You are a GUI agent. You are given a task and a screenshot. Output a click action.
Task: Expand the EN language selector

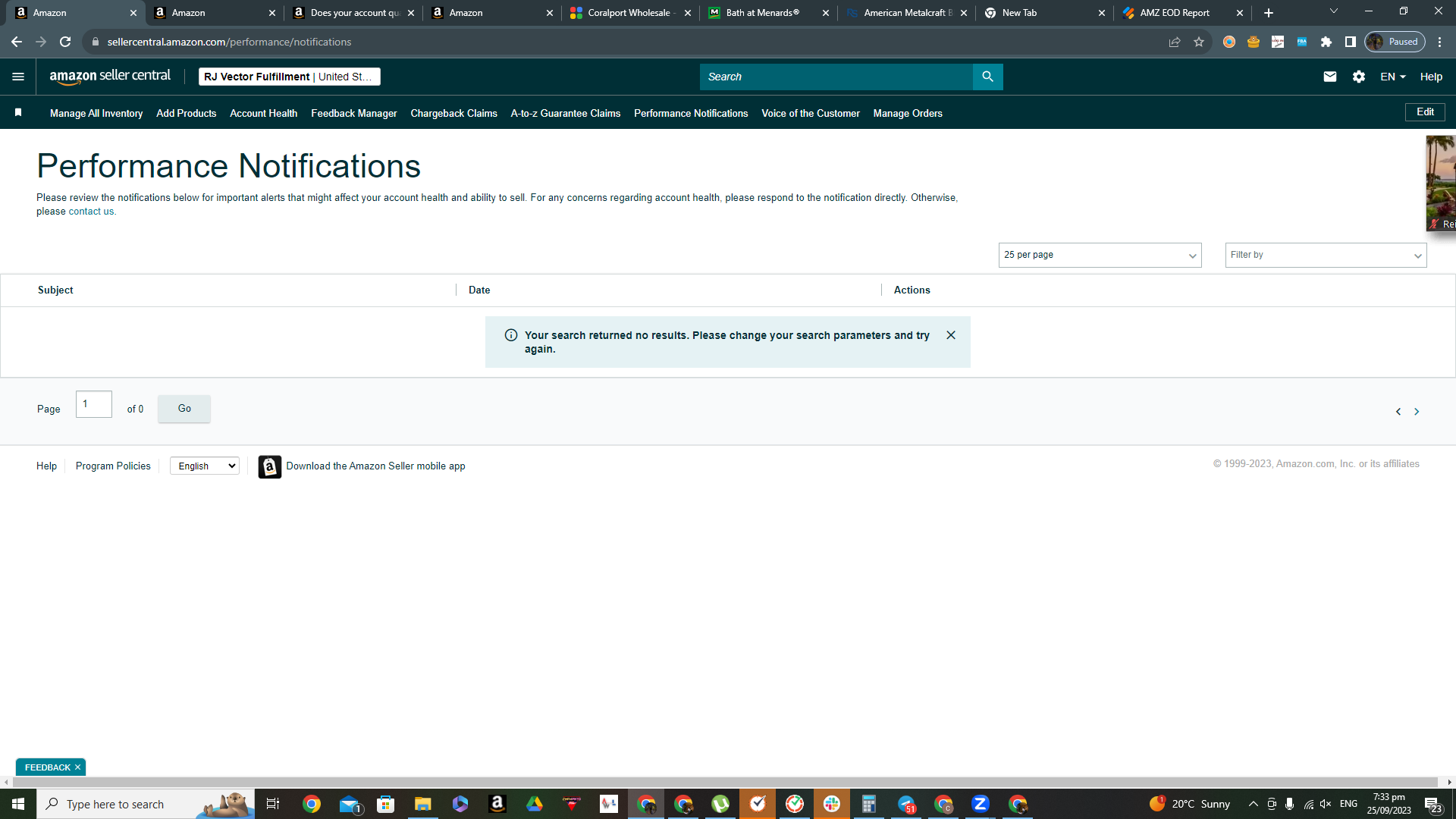tap(1393, 77)
